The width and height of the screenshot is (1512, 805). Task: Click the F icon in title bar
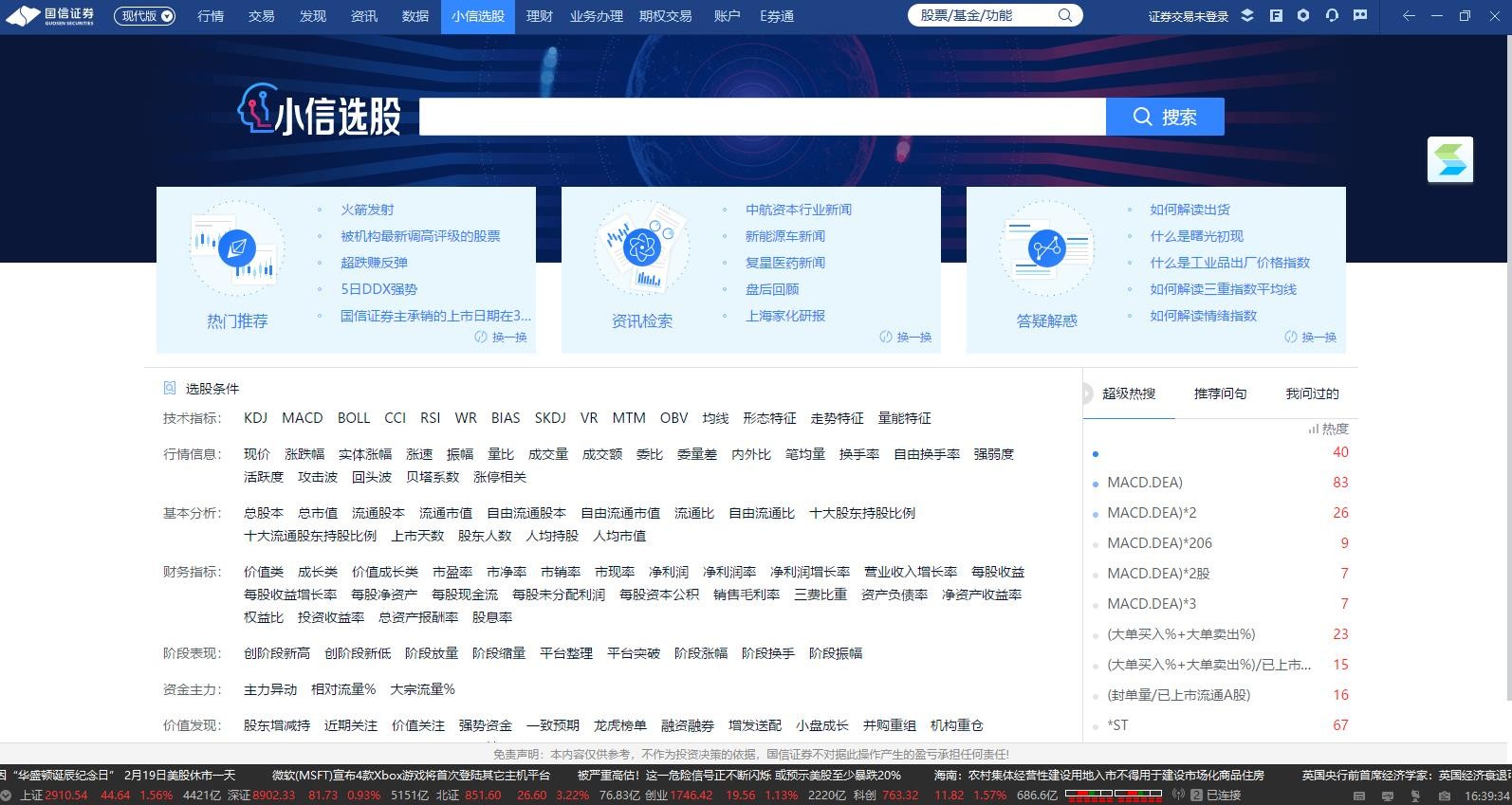pyautogui.click(x=1276, y=15)
